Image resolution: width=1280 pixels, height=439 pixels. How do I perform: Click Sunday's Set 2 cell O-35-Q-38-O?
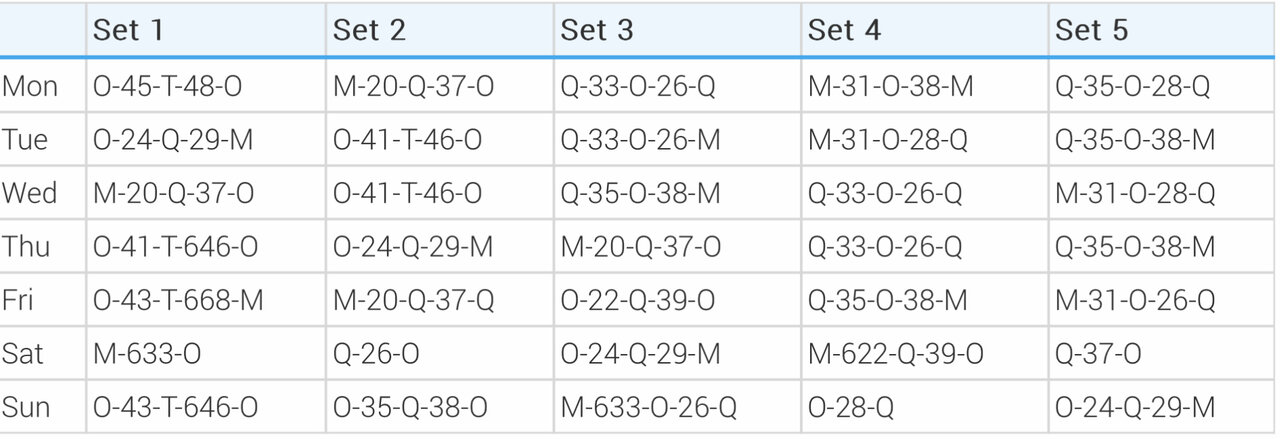click(411, 407)
